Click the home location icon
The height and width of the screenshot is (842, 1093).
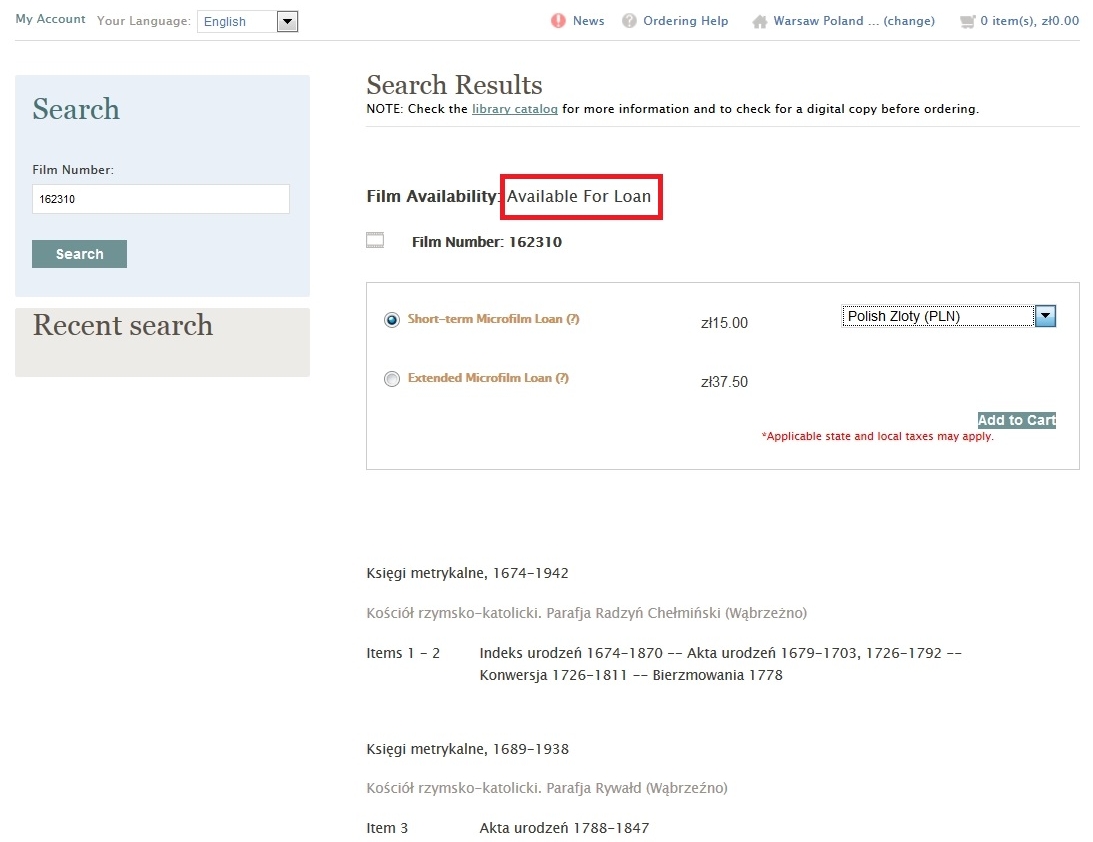click(x=760, y=21)
